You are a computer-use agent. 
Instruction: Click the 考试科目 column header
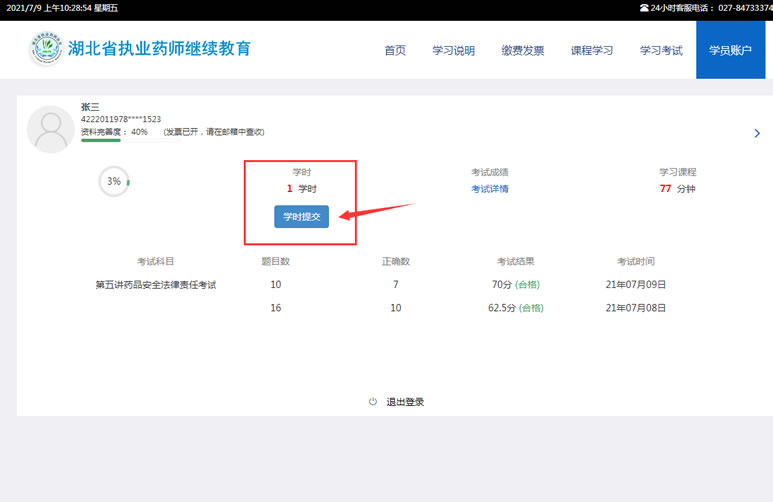point(155,261)
